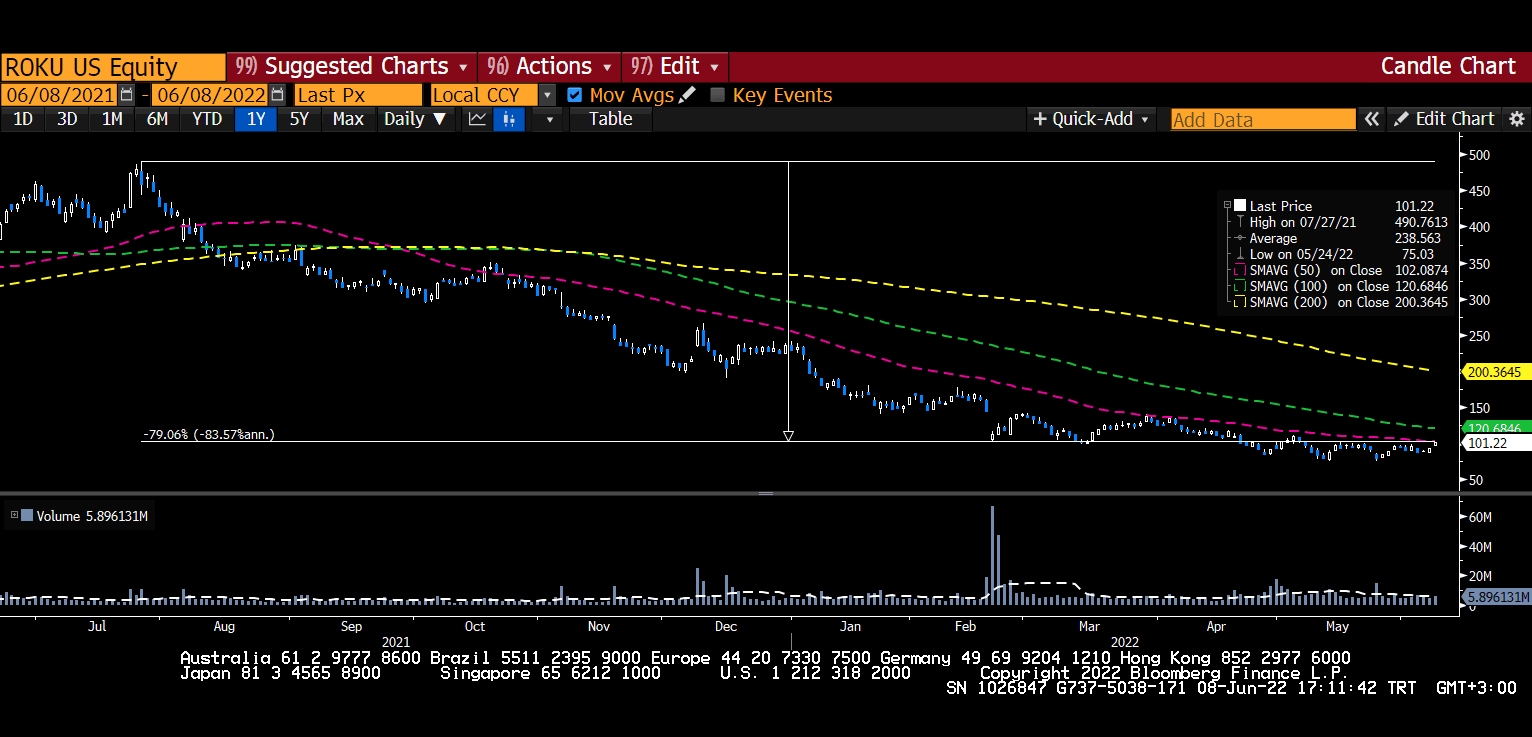Select the 3D range tab
The image size is (1532, 737).
pyautogui.click(x=67, y=119)
